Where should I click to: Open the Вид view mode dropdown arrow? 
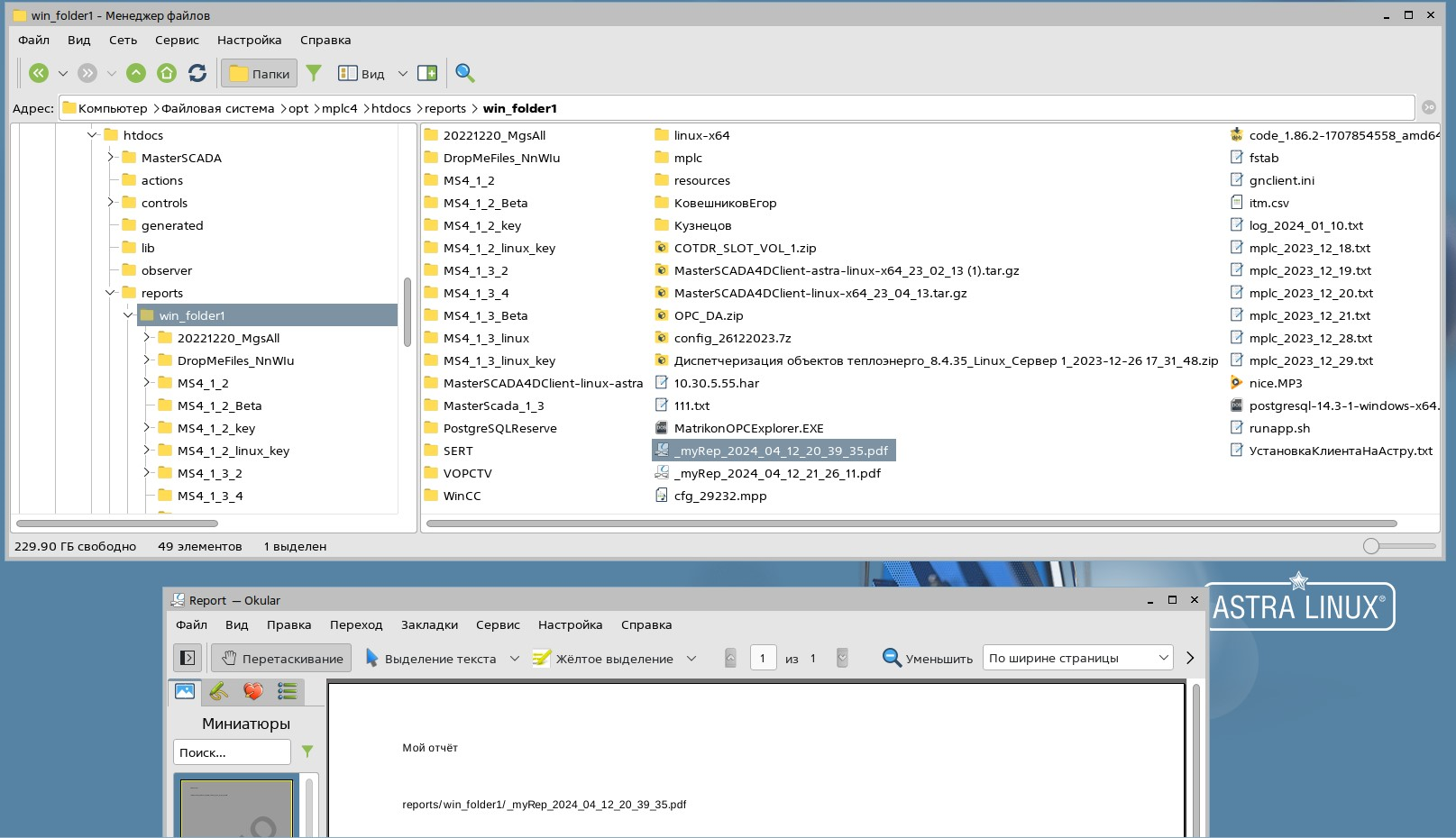(403, 74)
